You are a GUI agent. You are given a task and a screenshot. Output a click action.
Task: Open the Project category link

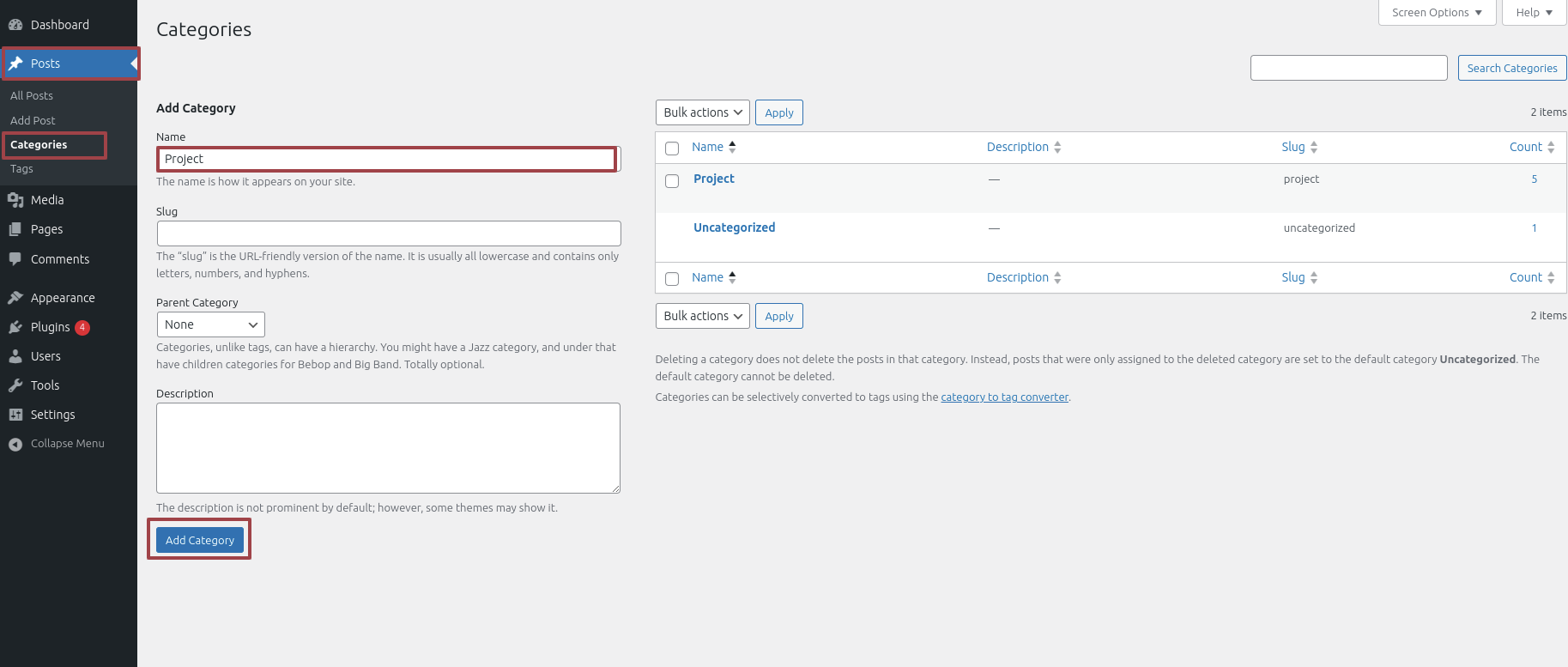click(x=714, y=179)
